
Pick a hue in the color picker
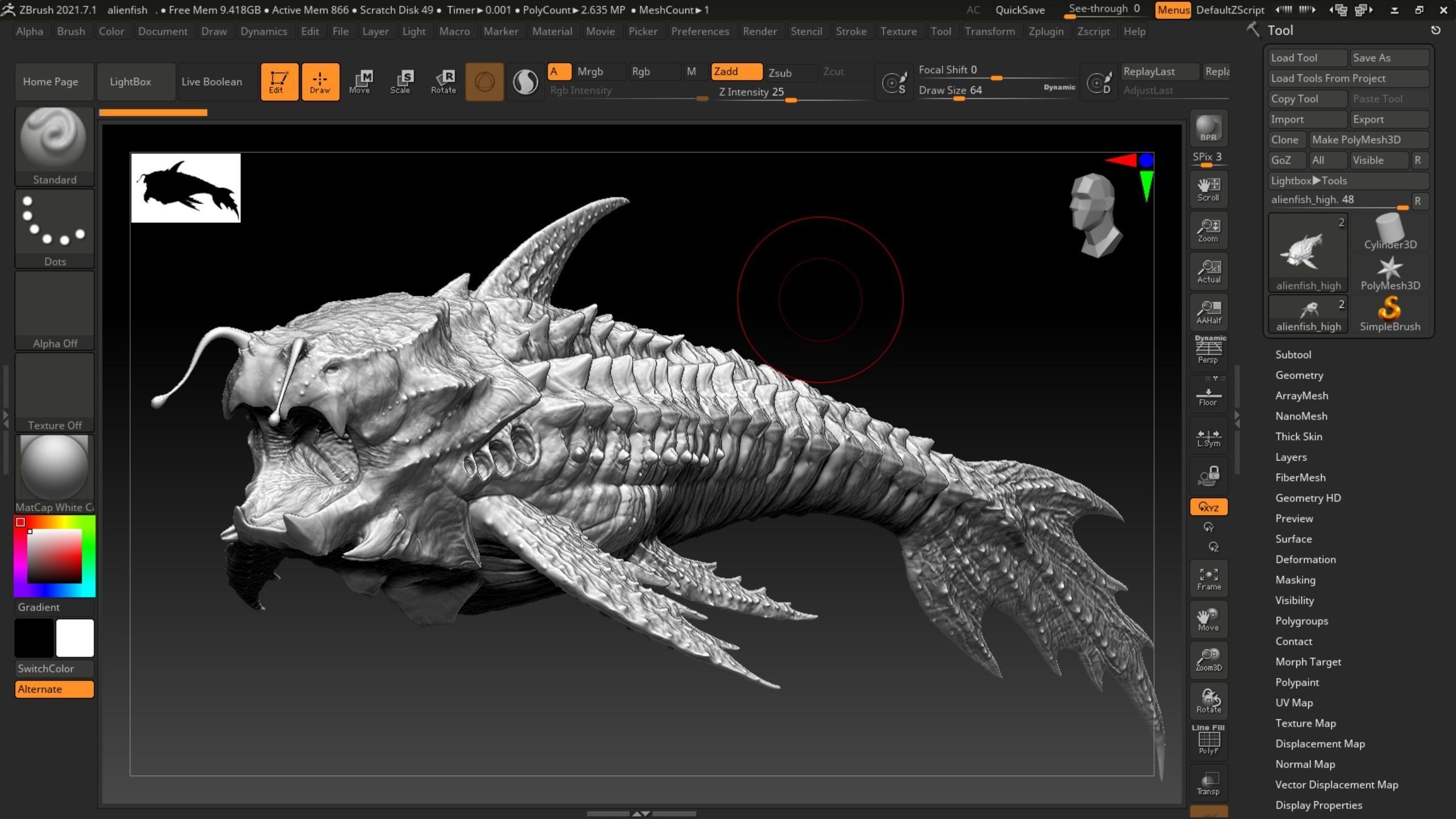55,556
